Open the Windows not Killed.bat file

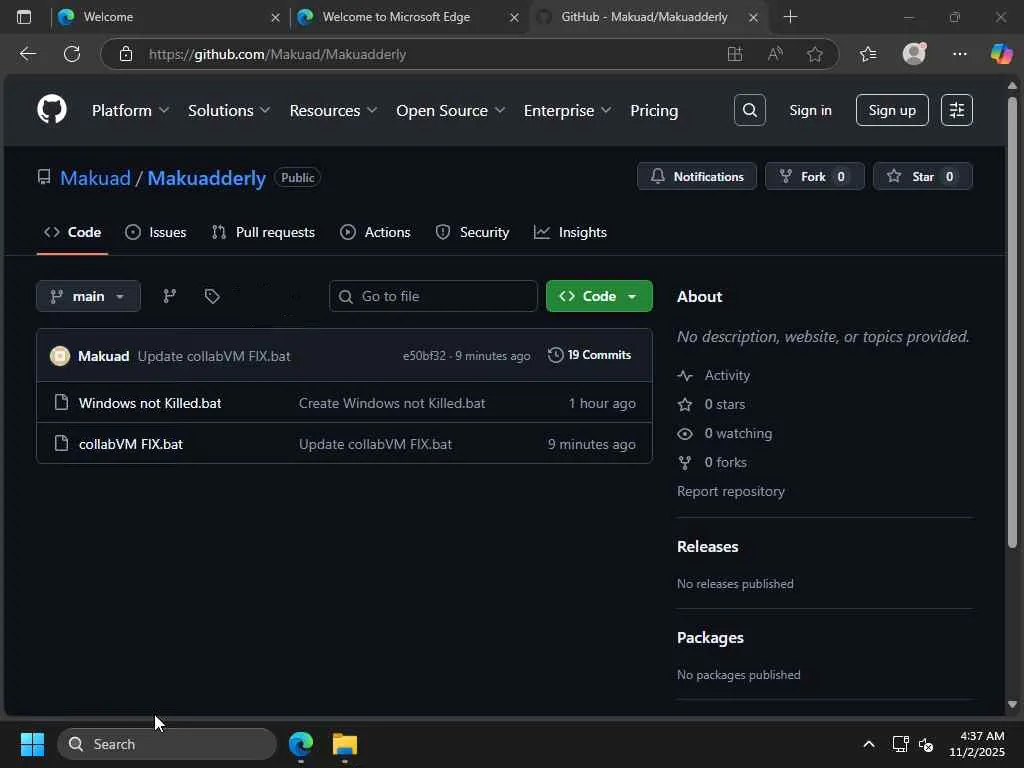pos(150,403)
